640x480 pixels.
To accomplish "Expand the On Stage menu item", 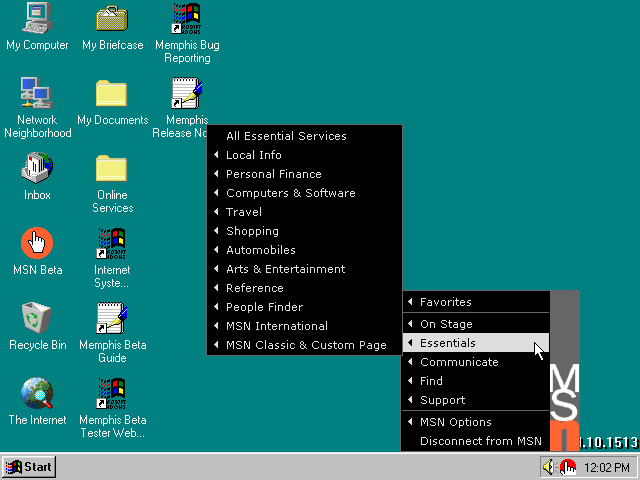I will 476,324.
